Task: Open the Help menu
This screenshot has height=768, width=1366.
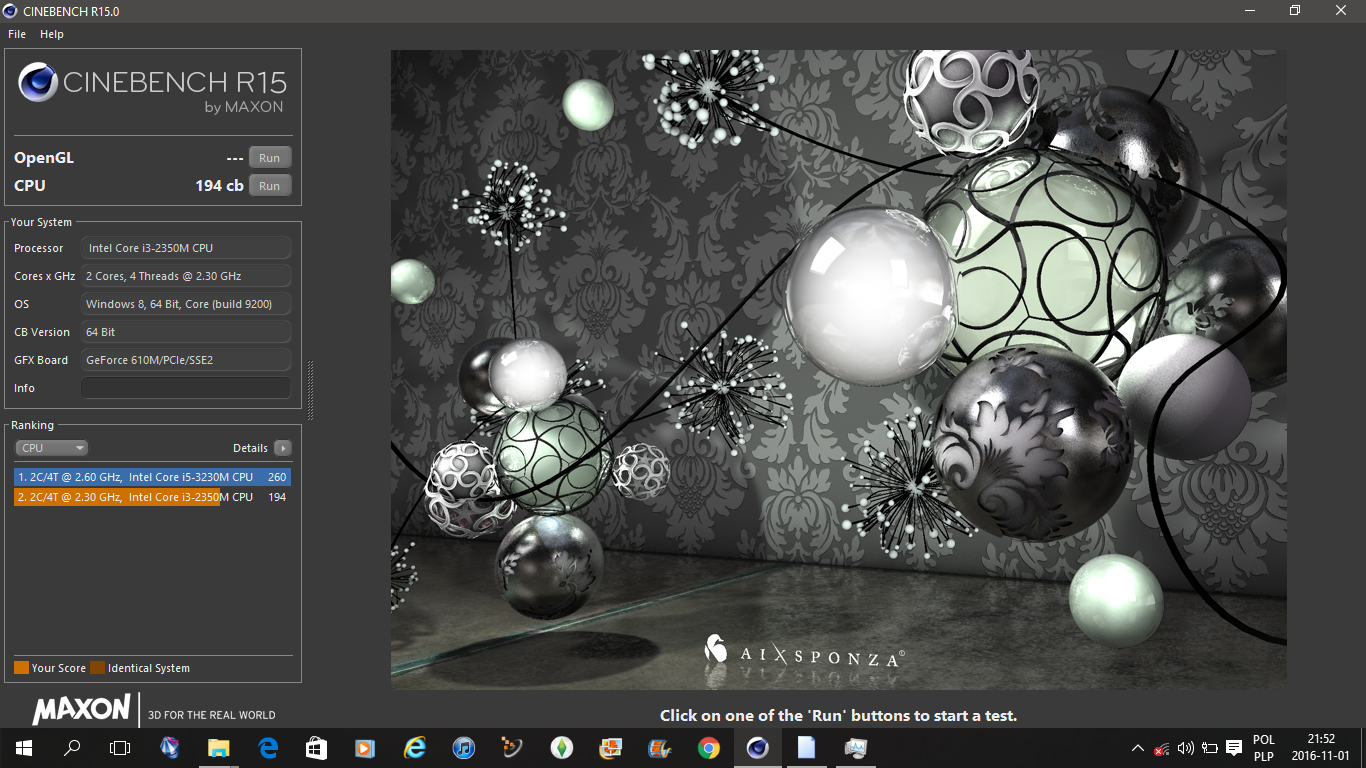Action: (52, 34)
